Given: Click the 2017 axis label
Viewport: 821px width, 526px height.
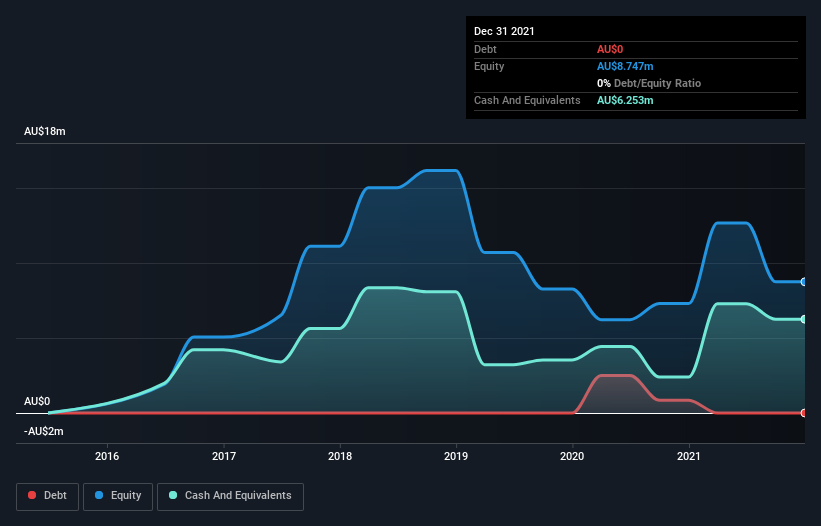Looking at the screenshot, I should (224, 456).
